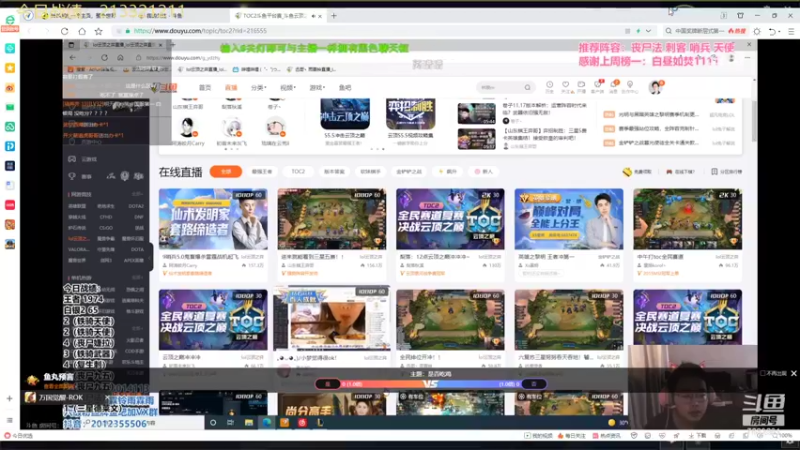Screen dimensions: 800x450
Task: Vote right option in prediction bar
Action: 534,384
